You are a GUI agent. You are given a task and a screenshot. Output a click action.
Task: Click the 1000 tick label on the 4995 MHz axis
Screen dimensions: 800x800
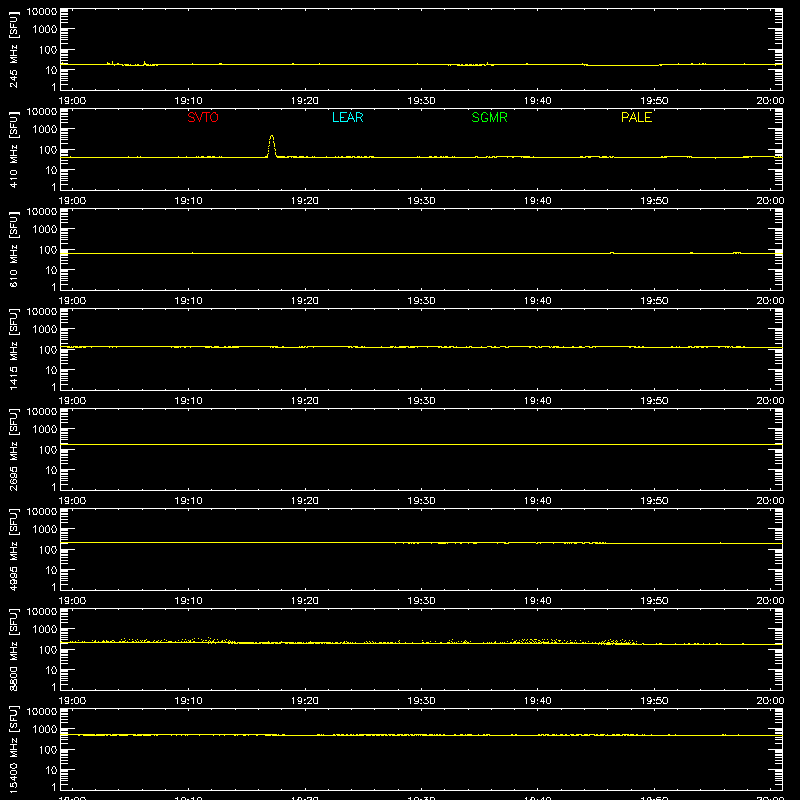pyautogui.click(x=45, y=530)
